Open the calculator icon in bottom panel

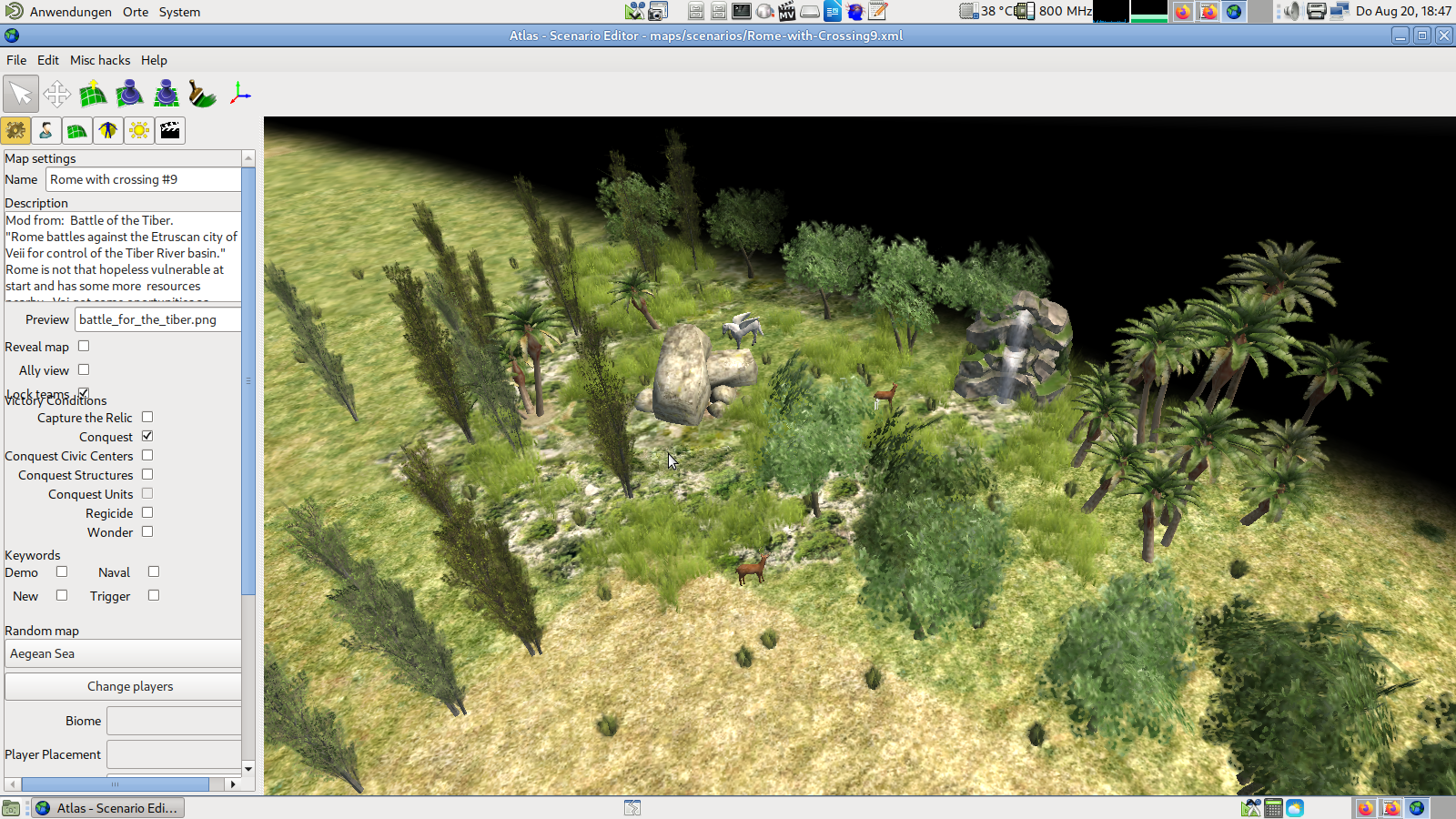tap(1273, 808)
